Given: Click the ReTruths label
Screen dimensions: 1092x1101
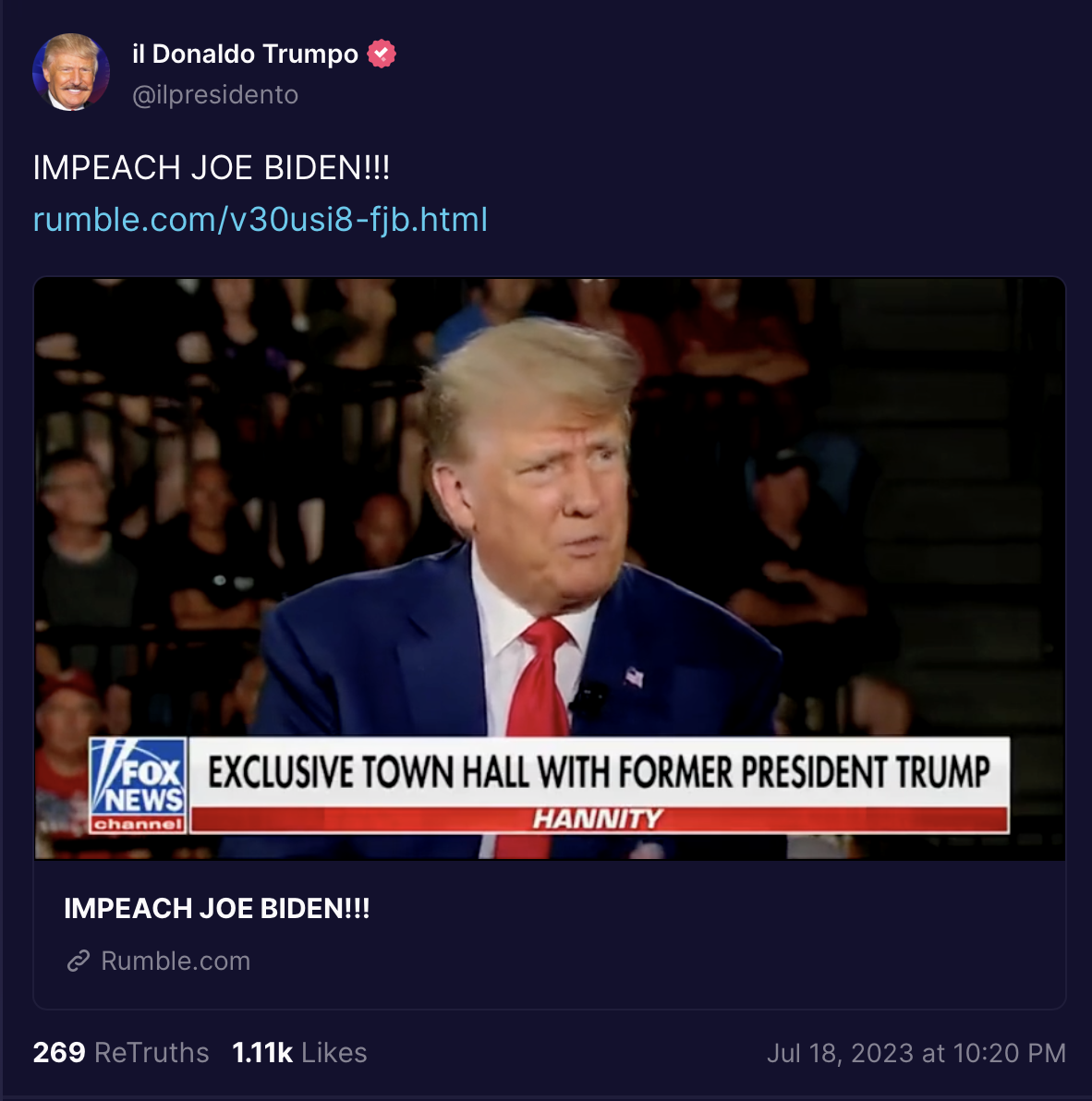Looking at the screenshot, I should (x=152, y=1053).
